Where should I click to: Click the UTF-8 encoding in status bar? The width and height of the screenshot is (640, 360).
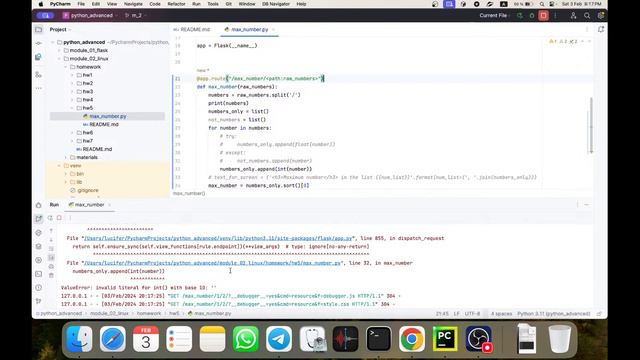[472, 314]
